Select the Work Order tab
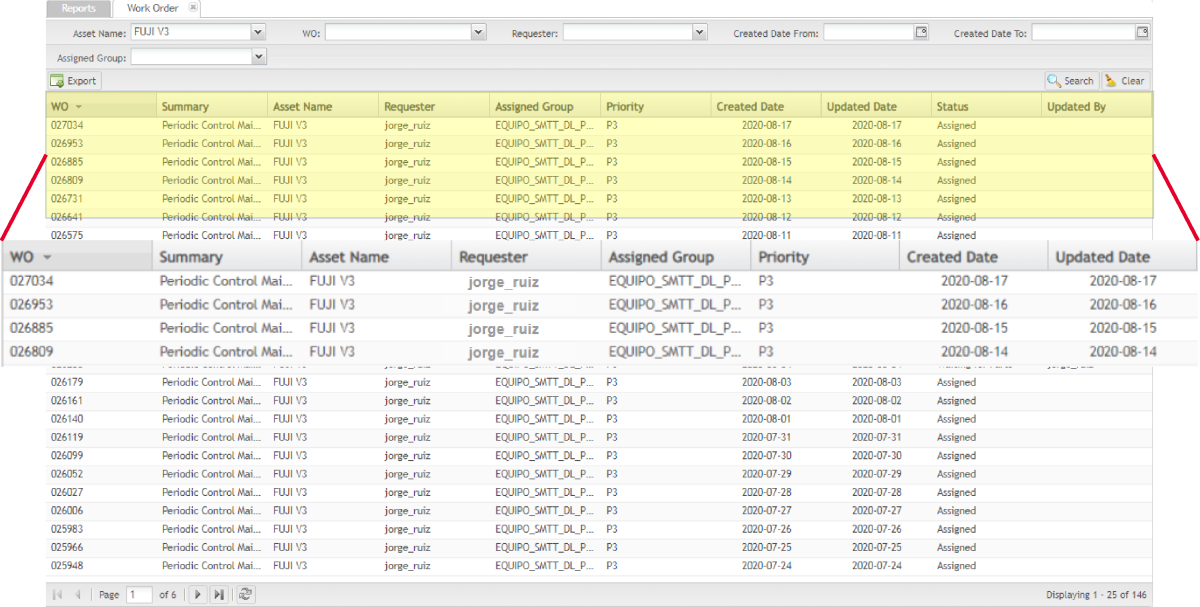The width and height of the screenshot is (1200, 607). (152, 8)
